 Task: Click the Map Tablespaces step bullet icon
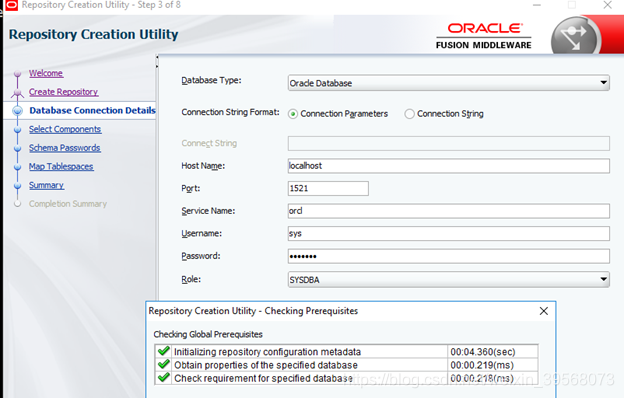(17, 167)
